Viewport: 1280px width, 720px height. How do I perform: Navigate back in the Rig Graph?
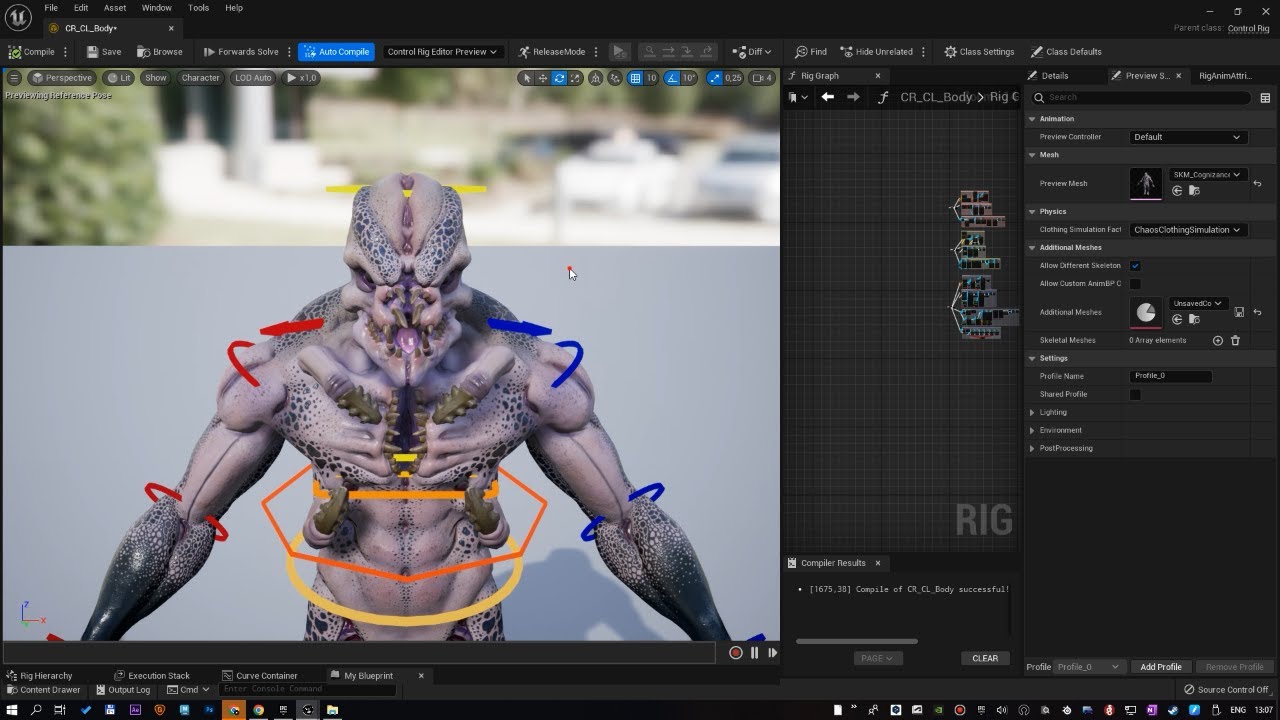click(x=827, y=97)
